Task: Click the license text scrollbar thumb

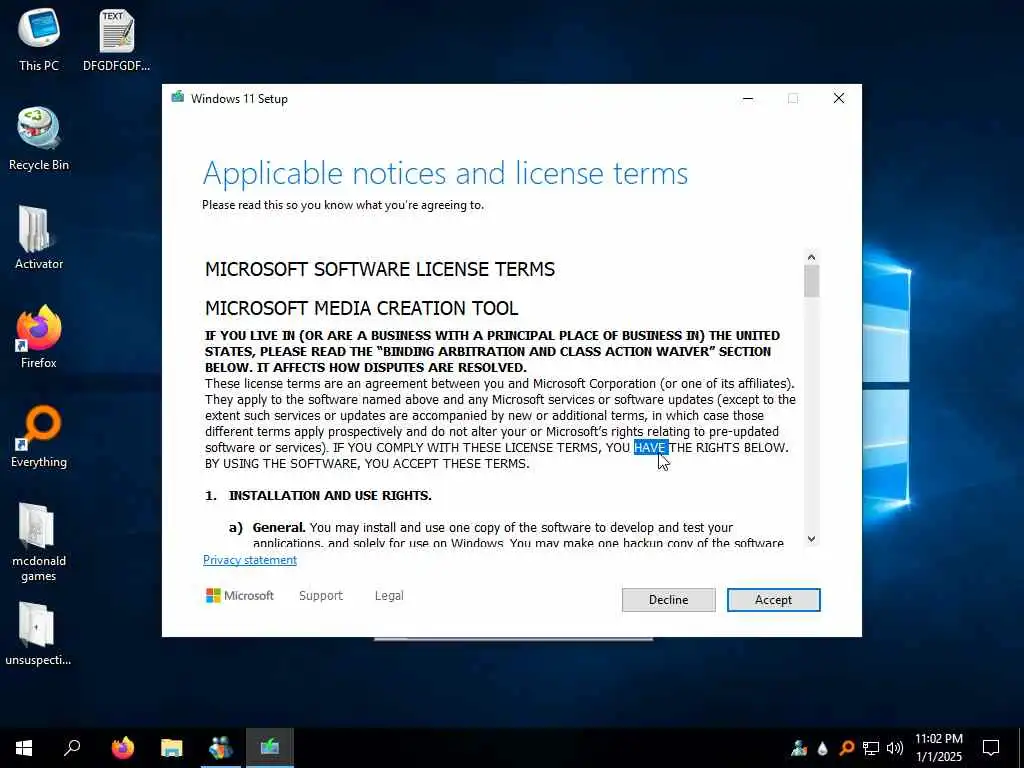Action: [811, 281]
